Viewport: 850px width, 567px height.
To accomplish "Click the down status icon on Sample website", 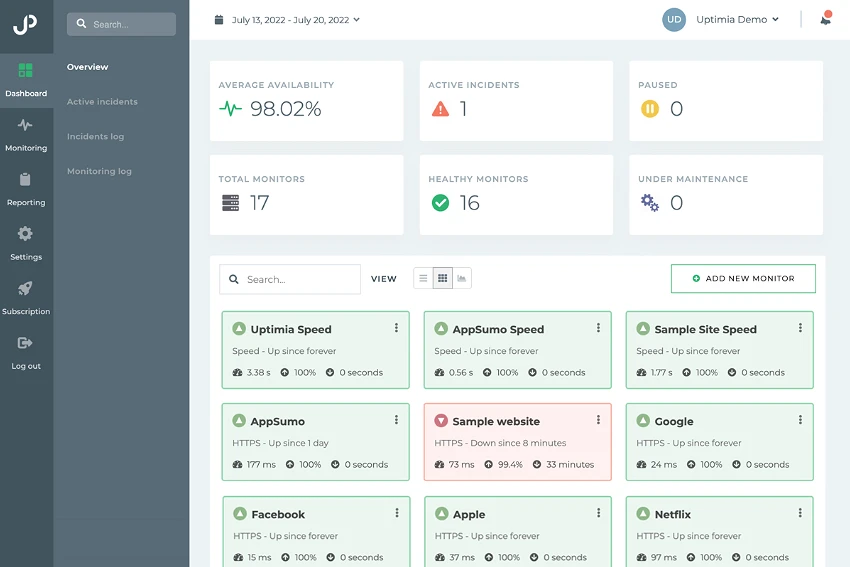I will tap(441, 421).
